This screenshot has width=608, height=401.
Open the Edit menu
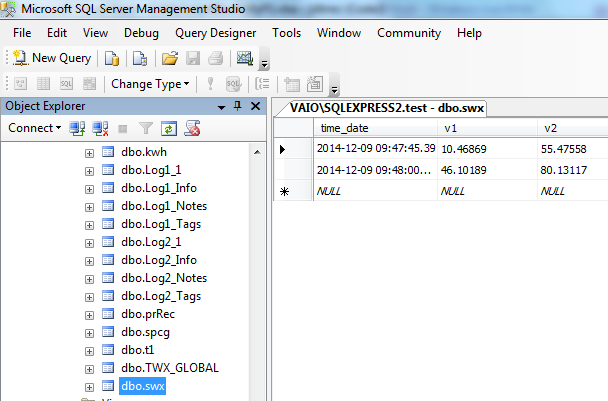coord(57,33)
